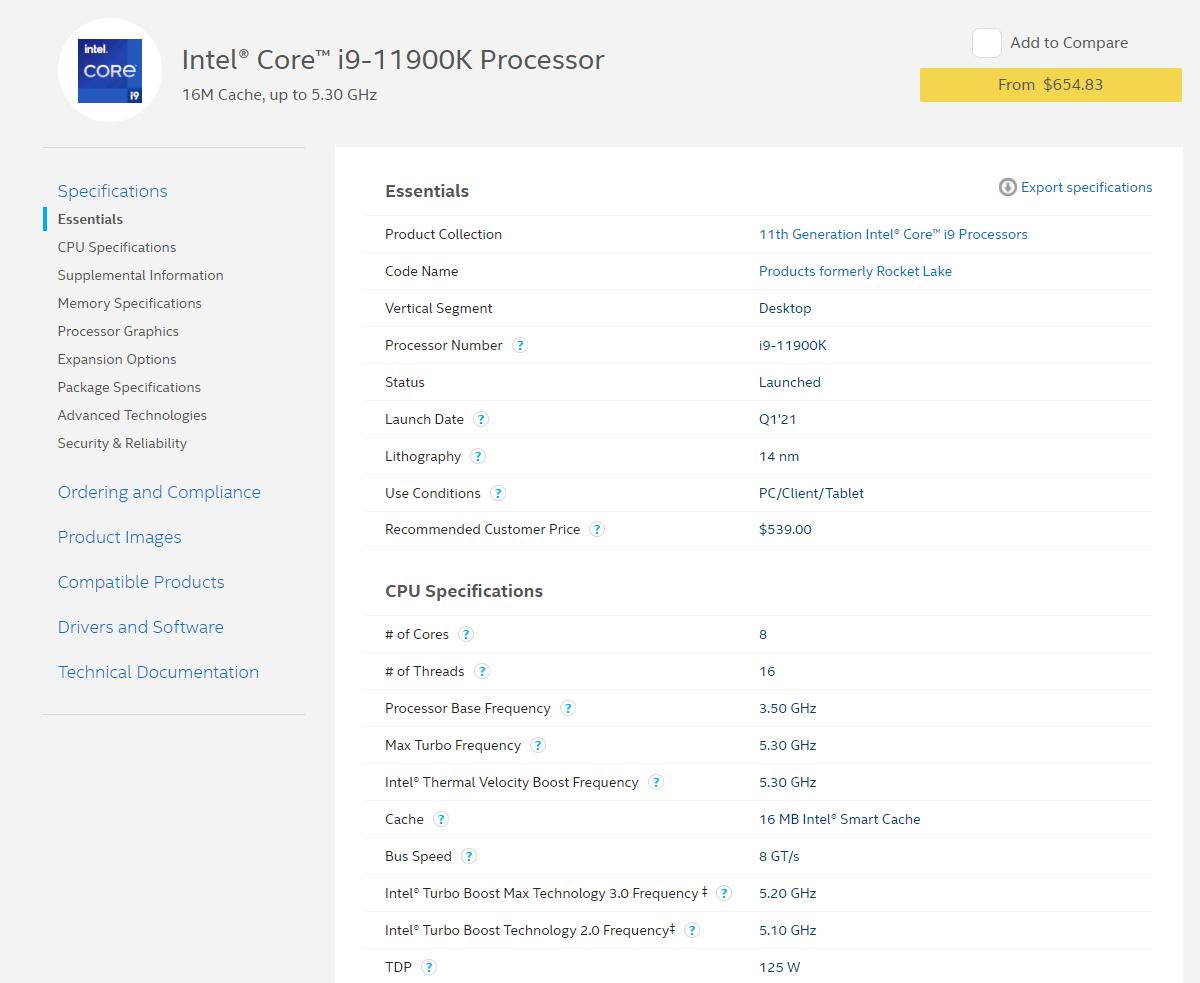Viewport: 1200px width, 983px height.
Task: Click help icon next to TDP
Action: 429,967
